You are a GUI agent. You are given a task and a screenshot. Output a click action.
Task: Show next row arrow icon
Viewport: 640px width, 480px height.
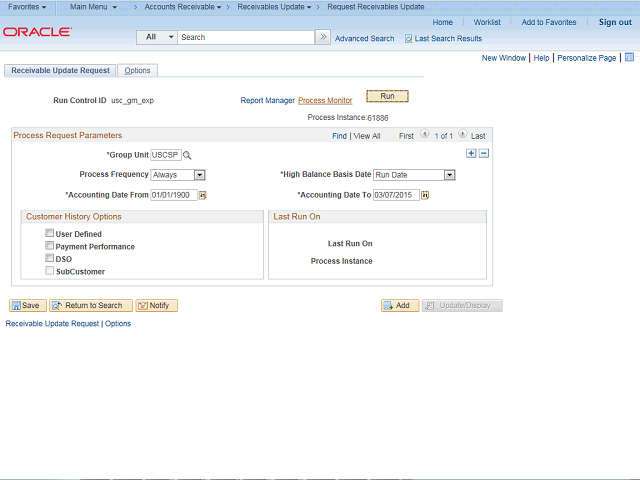click(462, 134)
